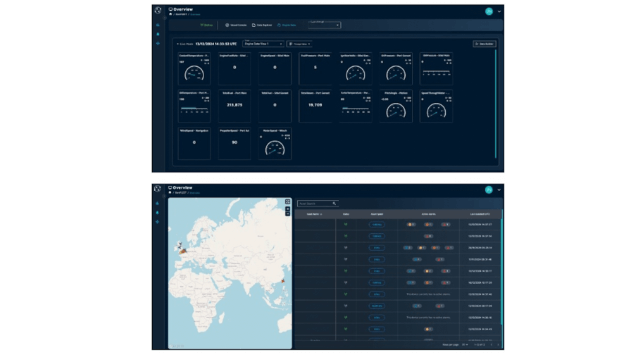This screenshot has width=643, height=361.
Task: Open the Vessel Console view
Action: click(236, 25)
